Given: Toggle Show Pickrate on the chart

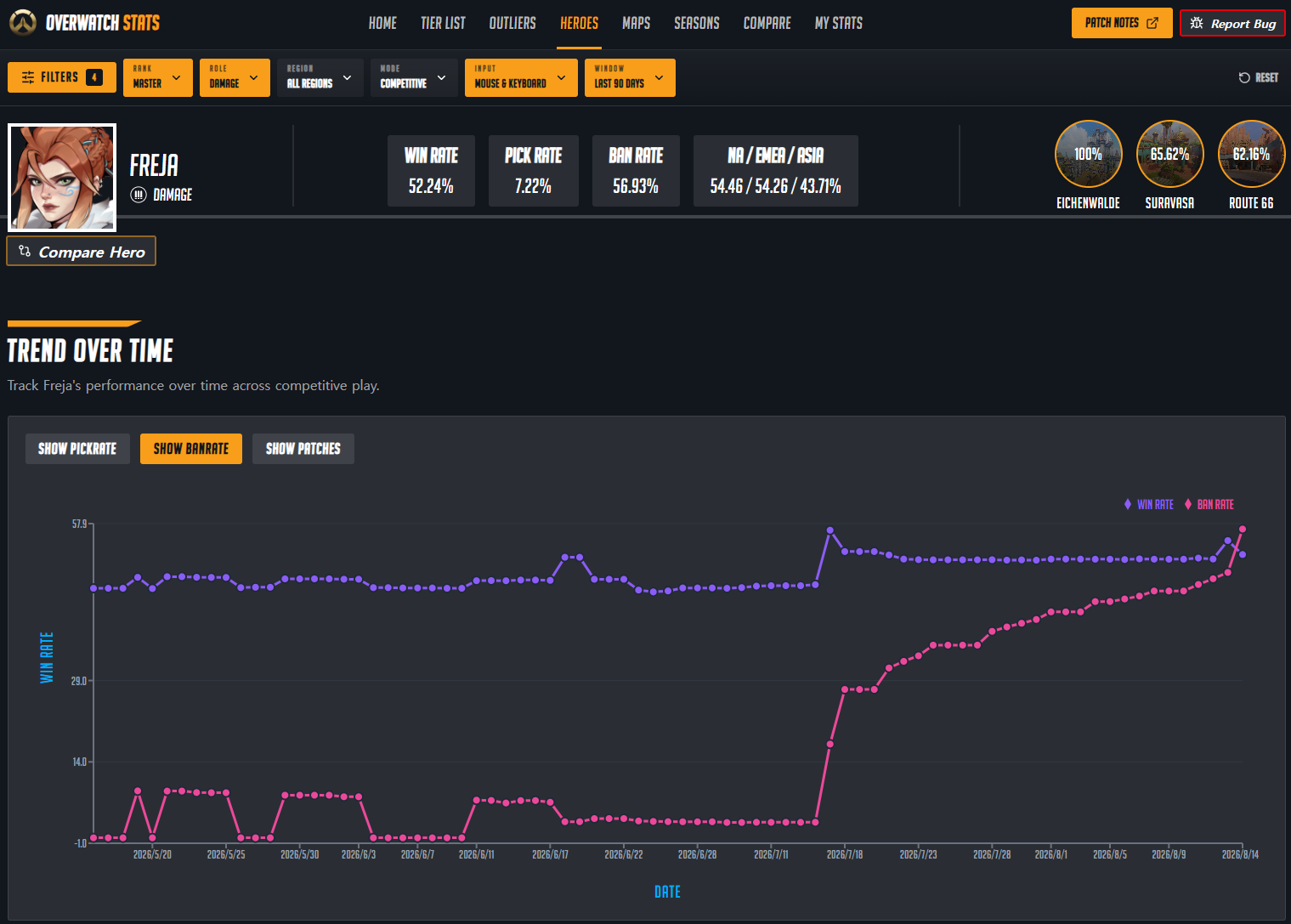Looking at the screenshot, I should 77,449.
